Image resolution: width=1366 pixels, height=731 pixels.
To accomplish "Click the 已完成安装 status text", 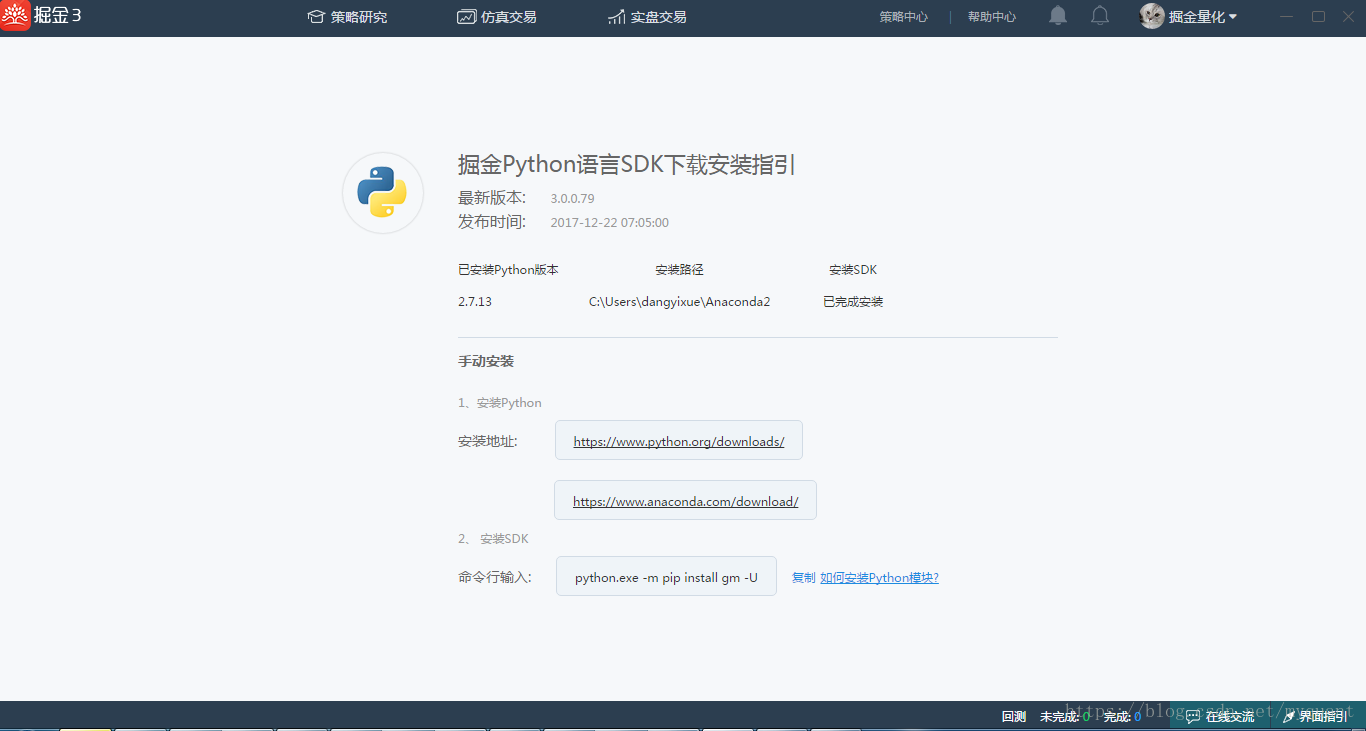I will point(853,301).
